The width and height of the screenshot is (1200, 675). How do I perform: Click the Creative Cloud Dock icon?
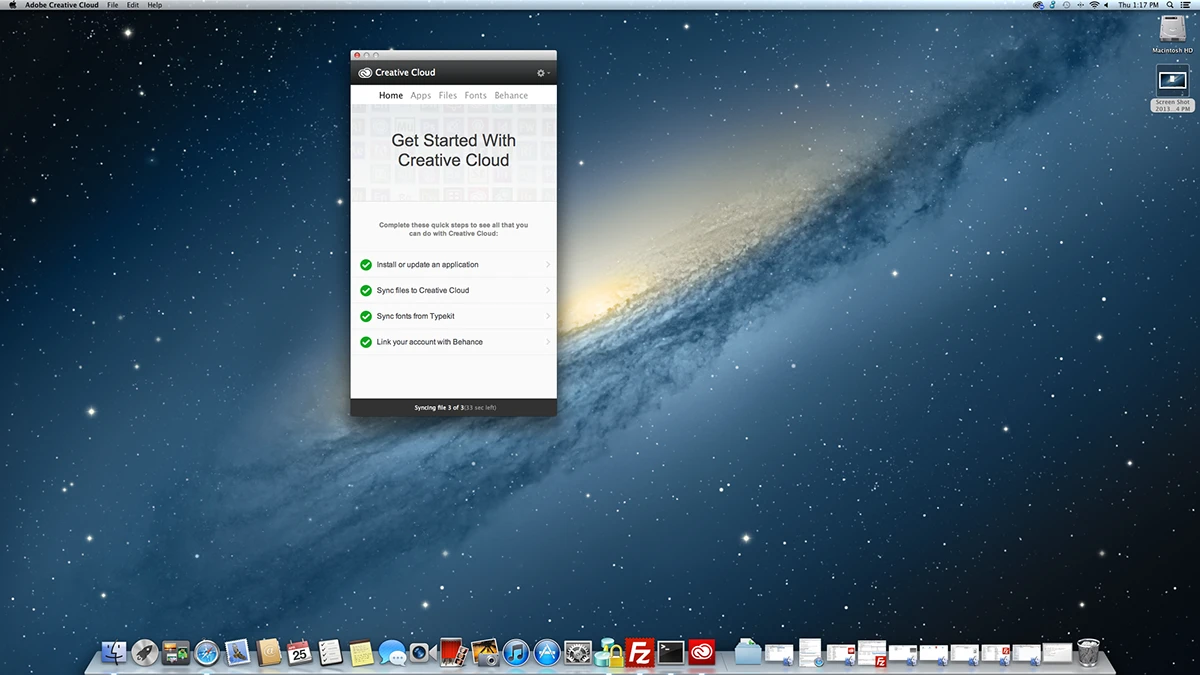[x=701, y=653]
